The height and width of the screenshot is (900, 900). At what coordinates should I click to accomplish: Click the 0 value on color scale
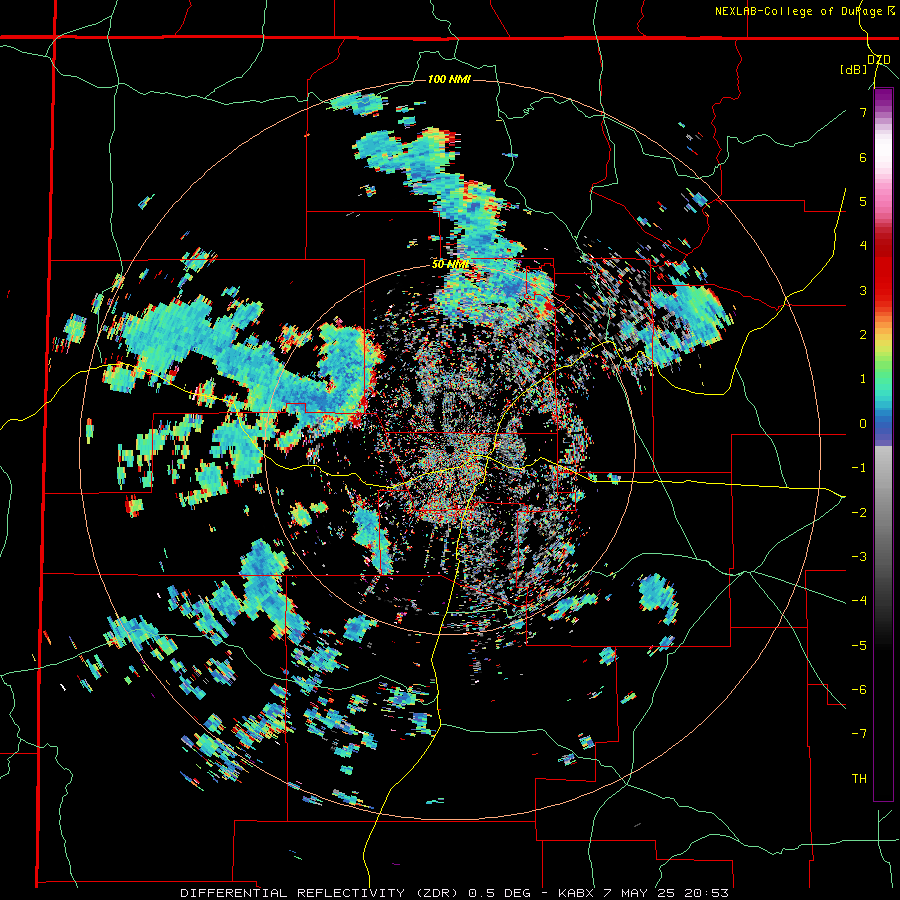(863, 424)
